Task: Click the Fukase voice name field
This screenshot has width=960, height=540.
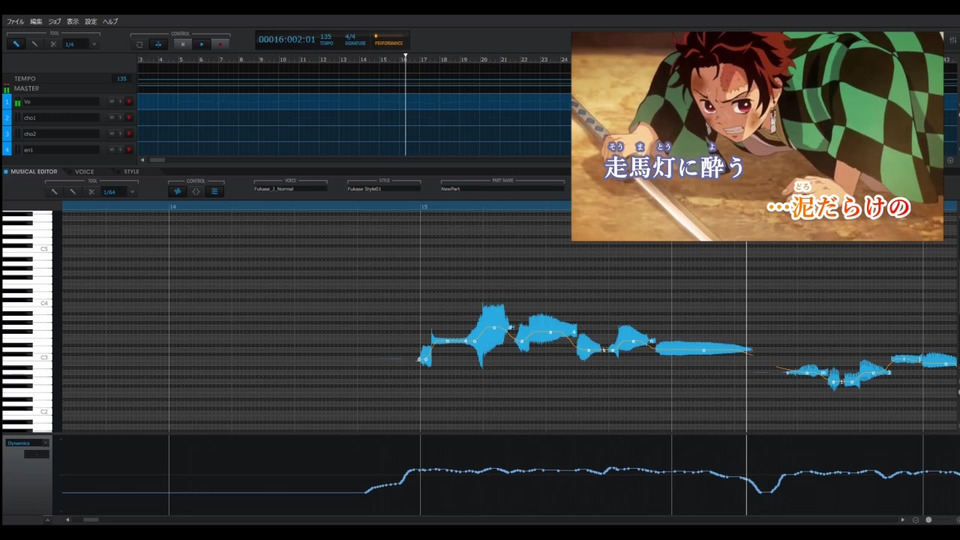Action: (290, 189)
